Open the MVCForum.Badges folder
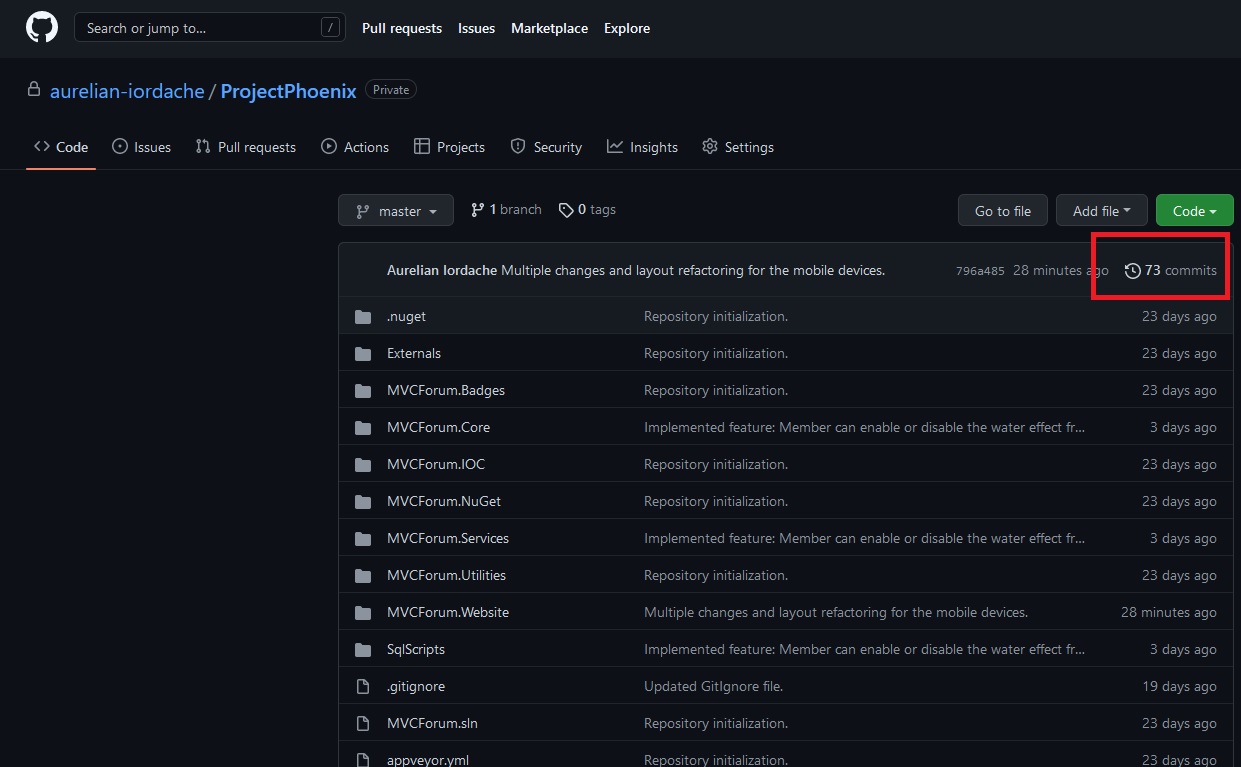1241x767 pixels. pos(446,391)
